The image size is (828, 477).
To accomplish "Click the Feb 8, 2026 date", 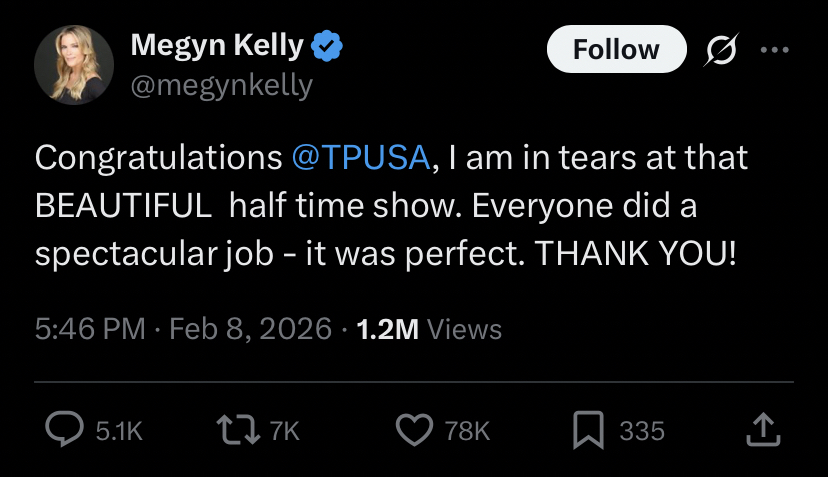I will point(250,329).
